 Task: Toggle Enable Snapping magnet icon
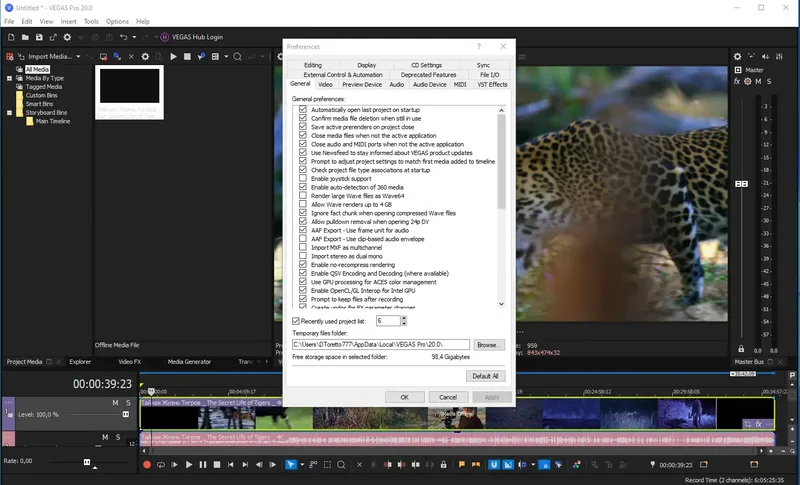[x=494, y=465]
